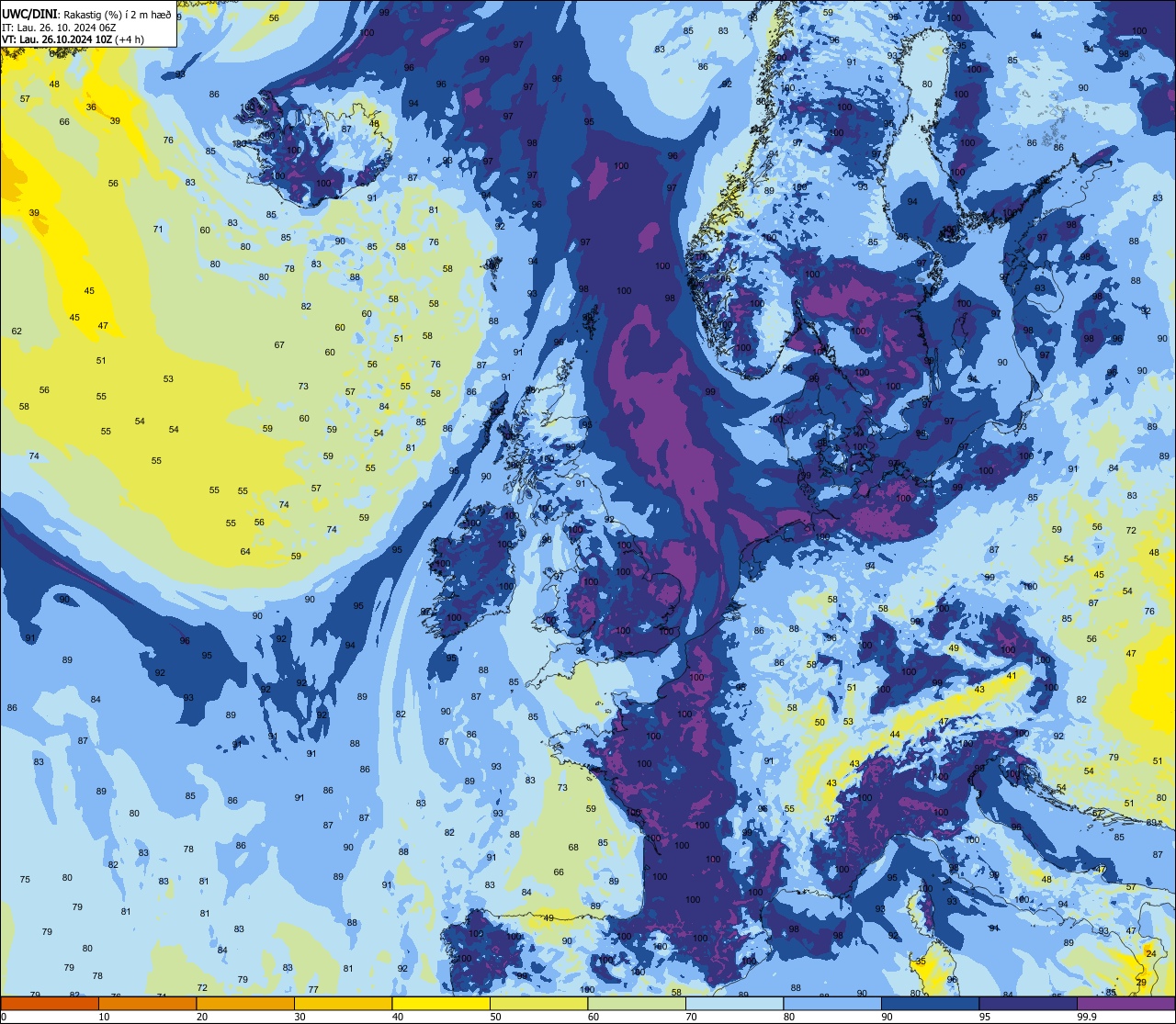Click the '36' humidity value on the map
1176x1024 pixels.
[91, 107]
